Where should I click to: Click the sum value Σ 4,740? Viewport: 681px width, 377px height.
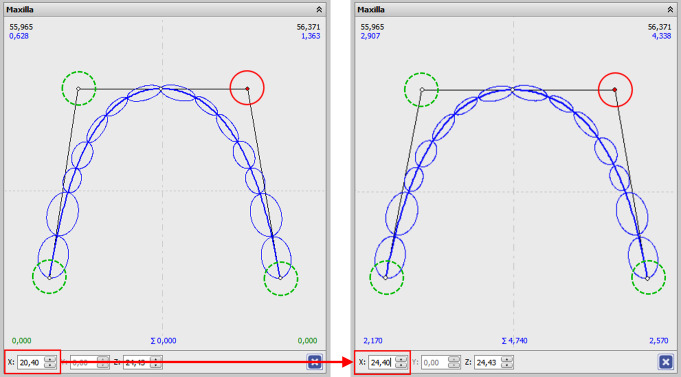(514, 341)
